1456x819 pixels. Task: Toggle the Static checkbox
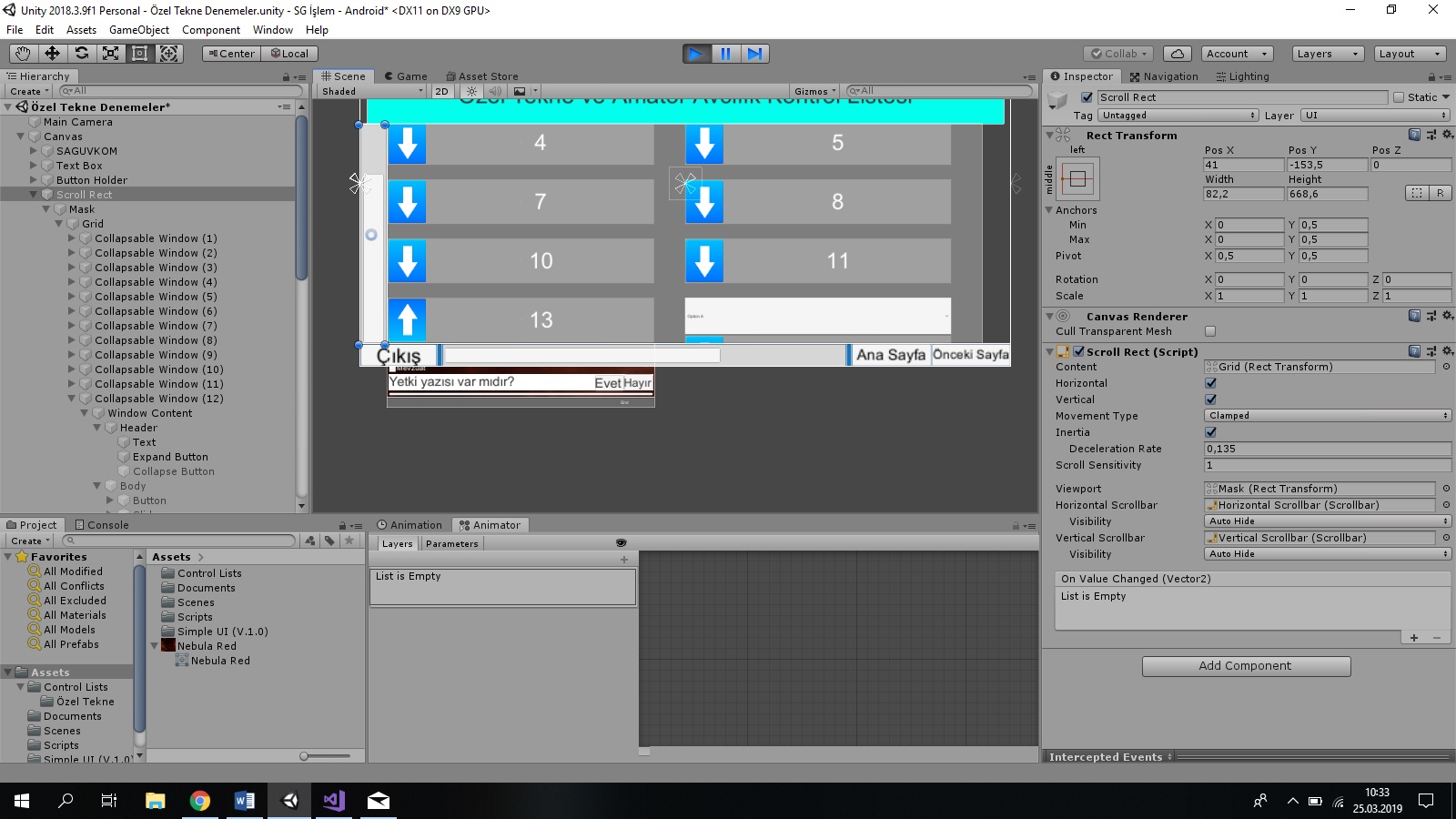point(1399,97)
